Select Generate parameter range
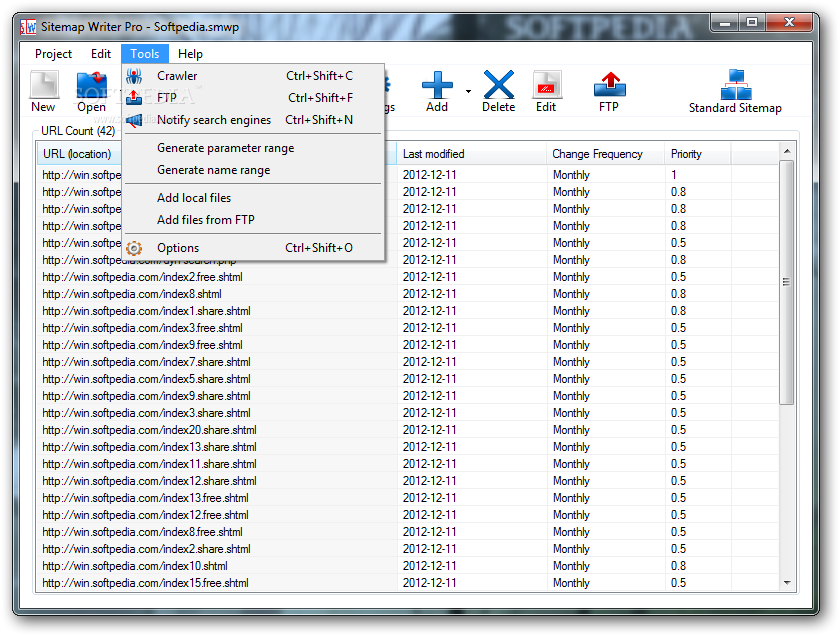Viewport: 840px width, 636px height. tap(253, 148)
